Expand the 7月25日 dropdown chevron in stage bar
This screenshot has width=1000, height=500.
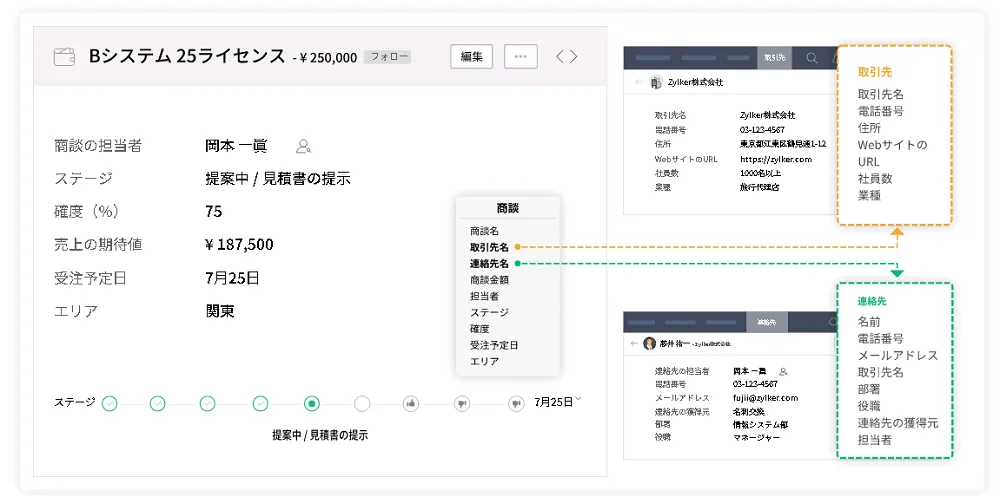click(x=578, y=399)
